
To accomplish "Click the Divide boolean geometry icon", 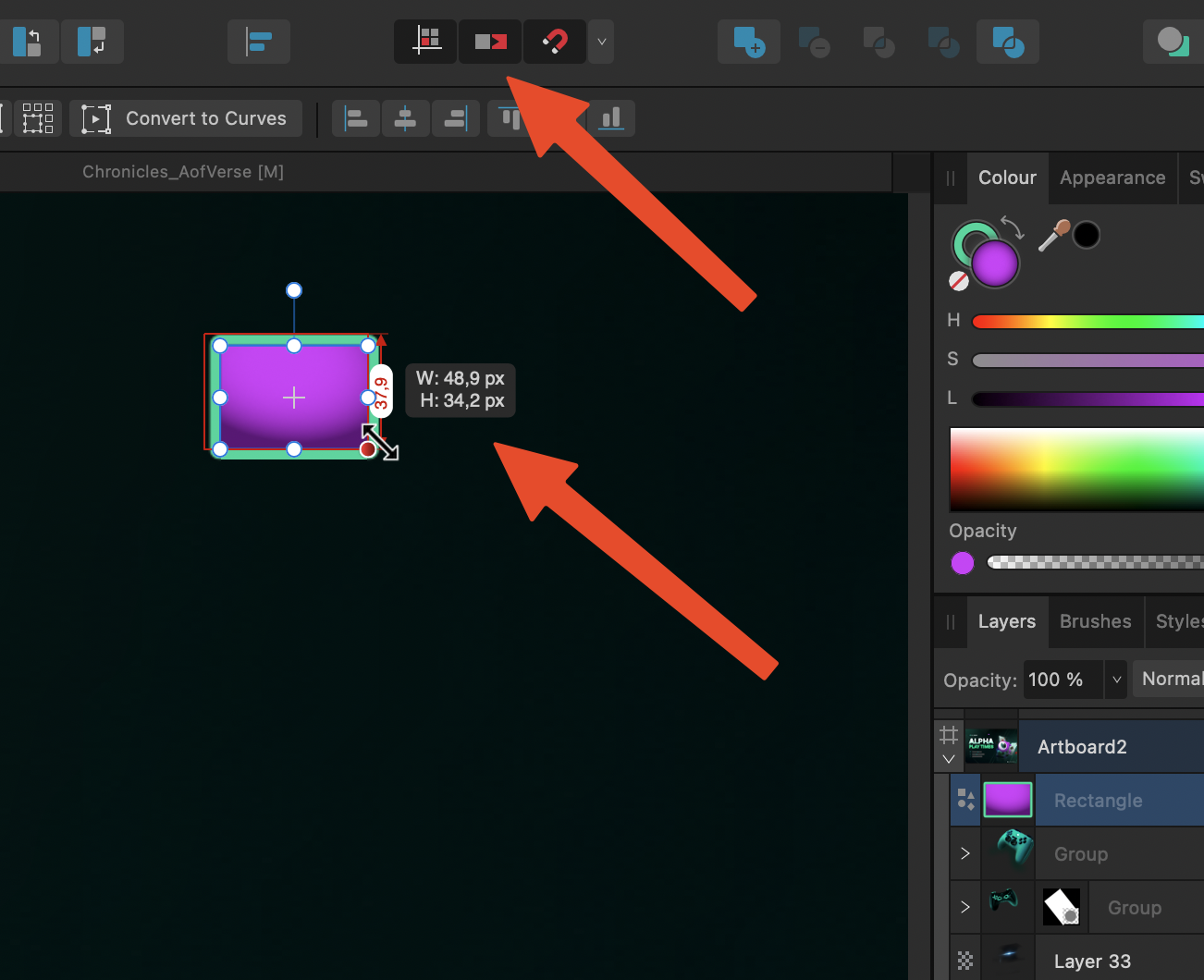I will 943,42.
